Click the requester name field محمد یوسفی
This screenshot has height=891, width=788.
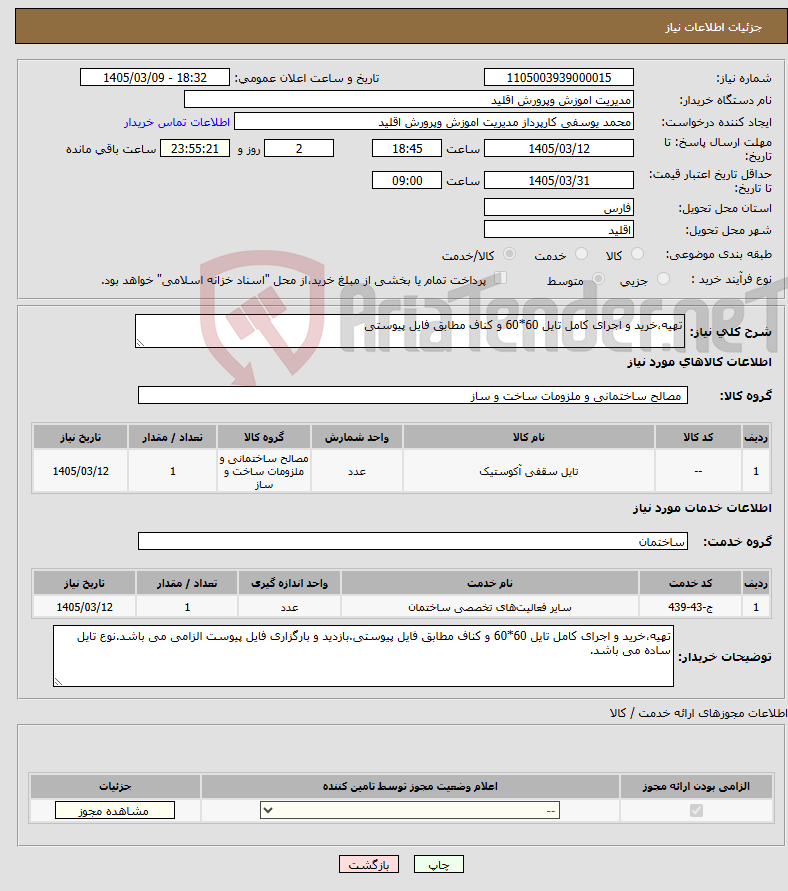click(x=434, y=122)
